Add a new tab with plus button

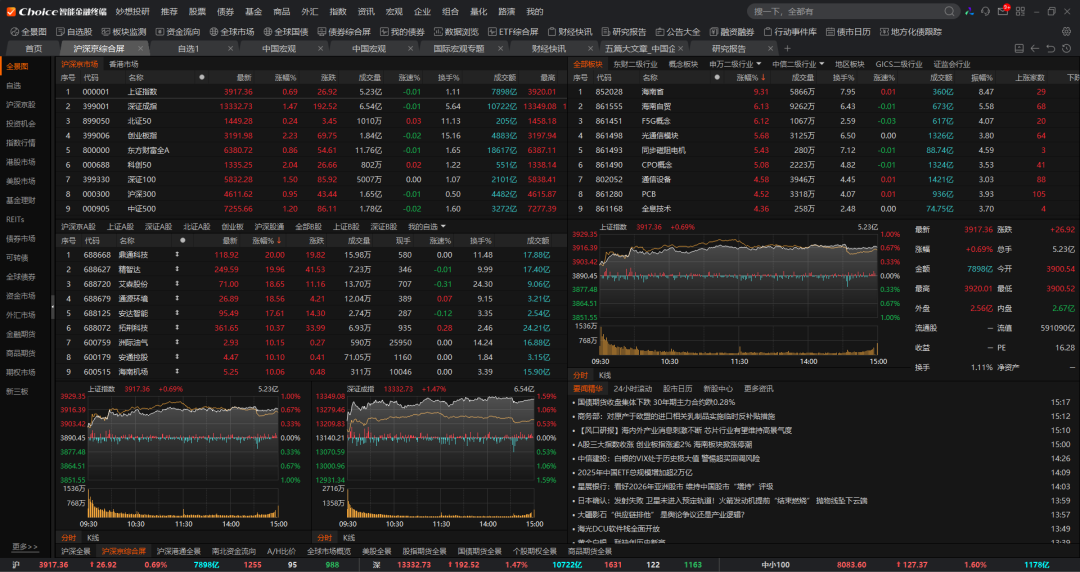[787, 48]
